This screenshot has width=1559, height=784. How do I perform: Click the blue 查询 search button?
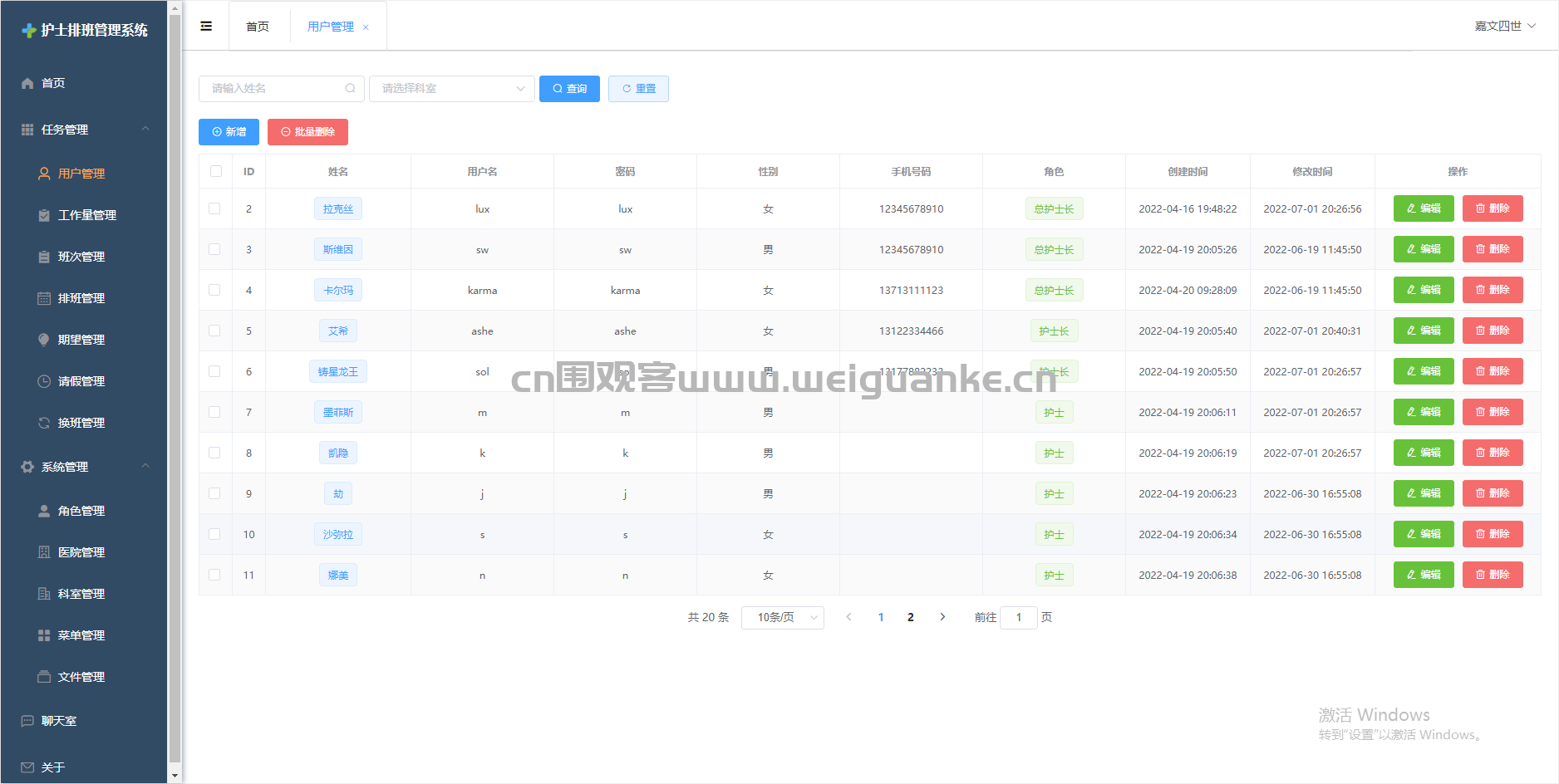point(569,88)
